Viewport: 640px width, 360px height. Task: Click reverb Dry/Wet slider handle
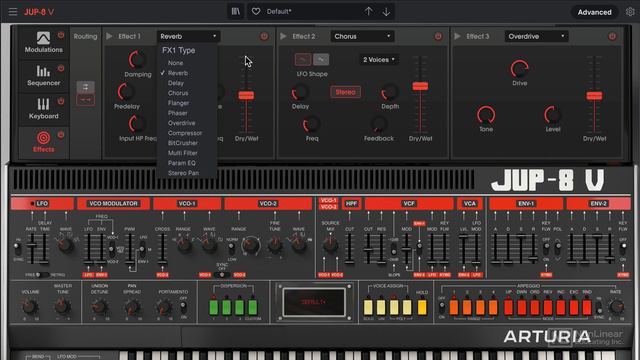246,95
